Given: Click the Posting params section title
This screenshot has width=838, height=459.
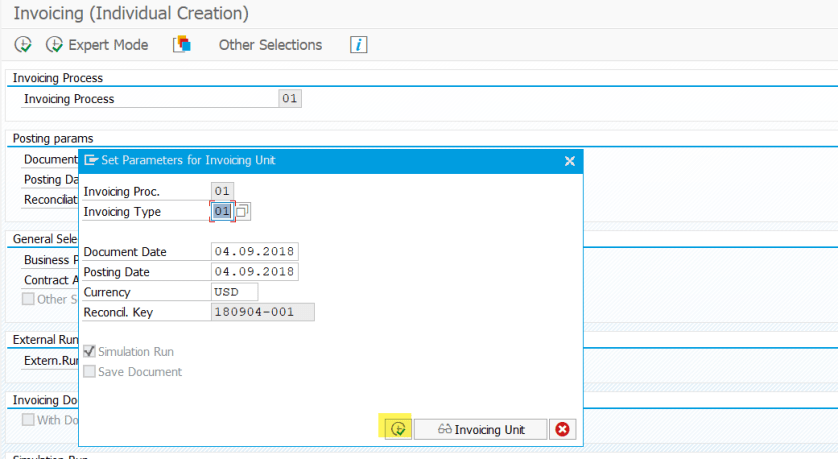Looking at the screenshot, I should [x=53, y=138].
